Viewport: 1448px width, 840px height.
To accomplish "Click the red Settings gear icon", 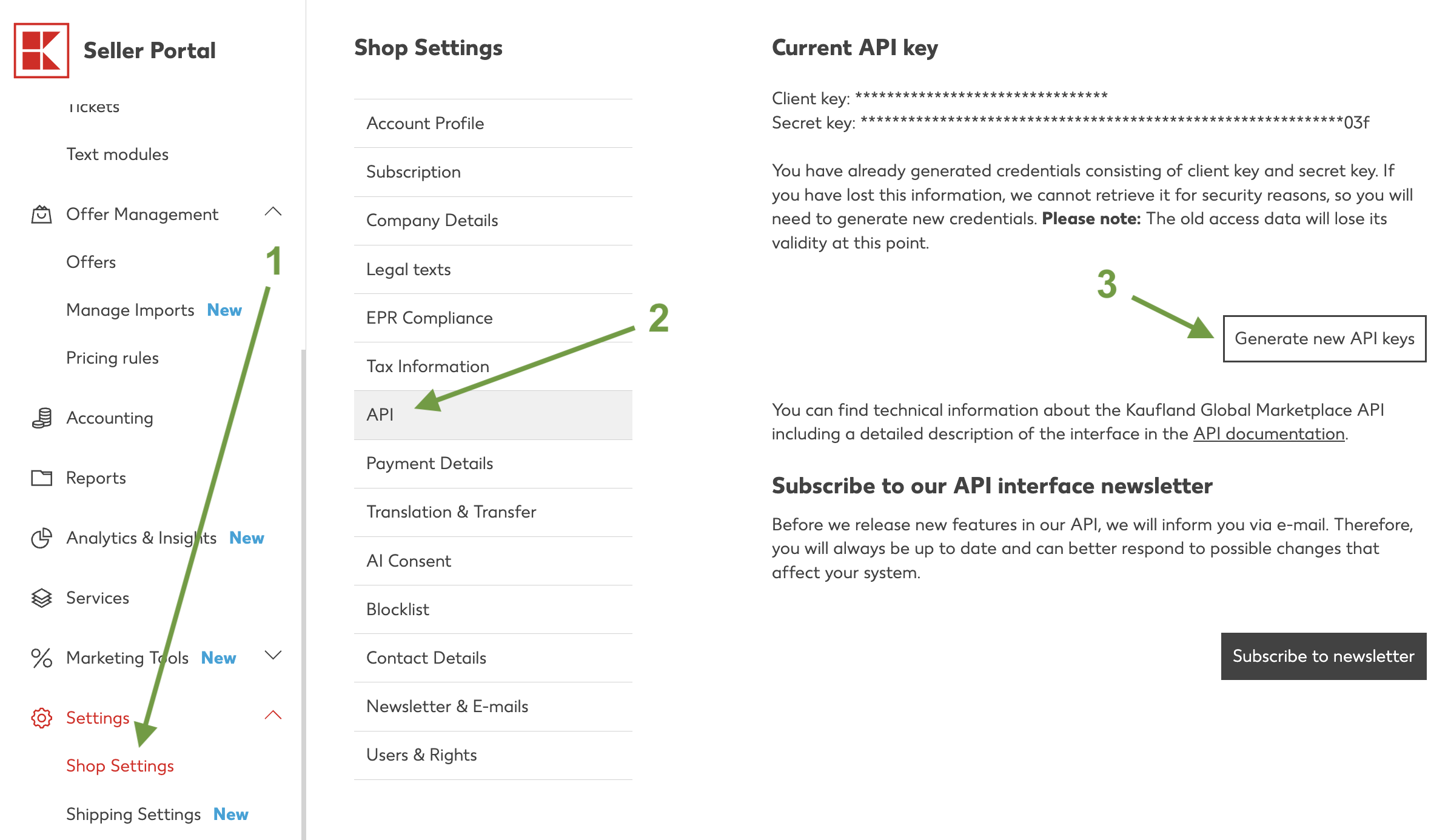I will [41, 718].
